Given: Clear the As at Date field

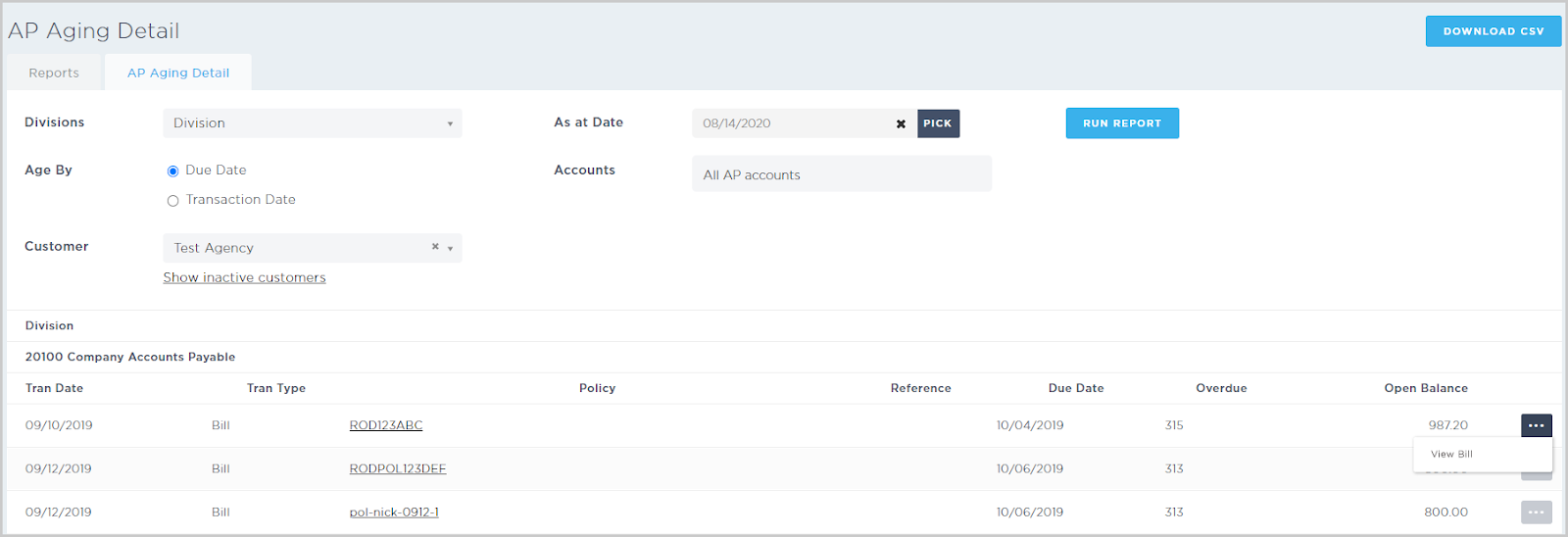Looking at the screenshot, I should [x=901, y=124].
